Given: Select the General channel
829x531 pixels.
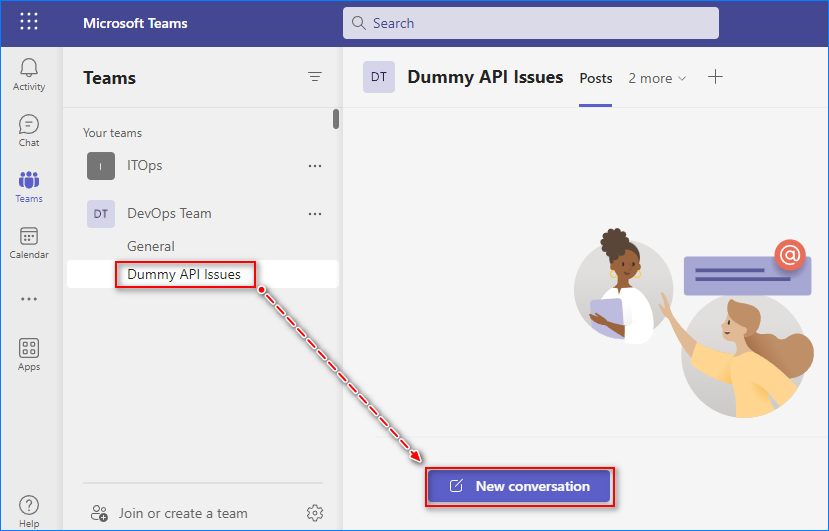Looking at the screenshot, I should 151,246.
